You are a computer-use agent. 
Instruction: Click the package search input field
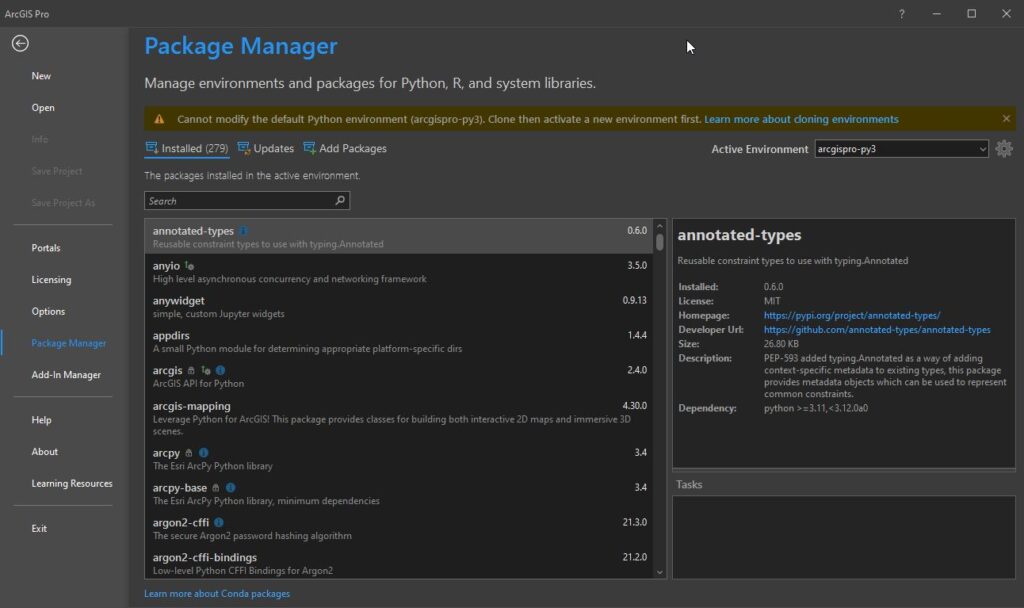(240, 201)
